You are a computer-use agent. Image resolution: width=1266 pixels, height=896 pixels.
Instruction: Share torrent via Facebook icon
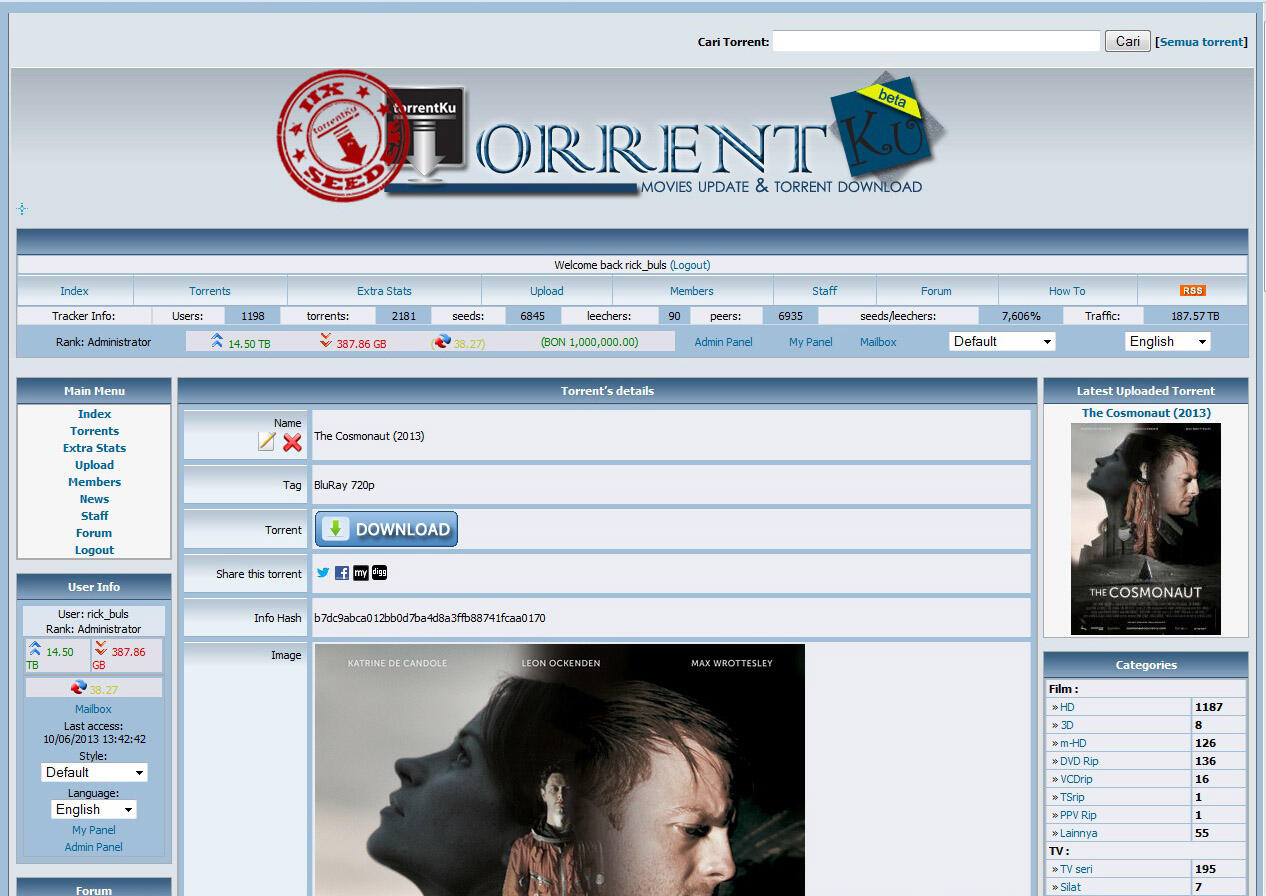[342, 573]
